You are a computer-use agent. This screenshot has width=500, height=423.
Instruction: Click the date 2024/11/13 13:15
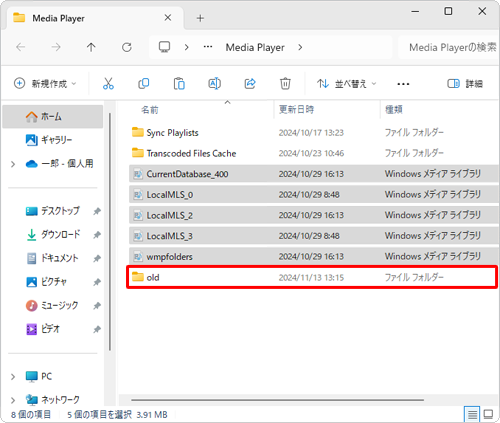click(311, 277)
